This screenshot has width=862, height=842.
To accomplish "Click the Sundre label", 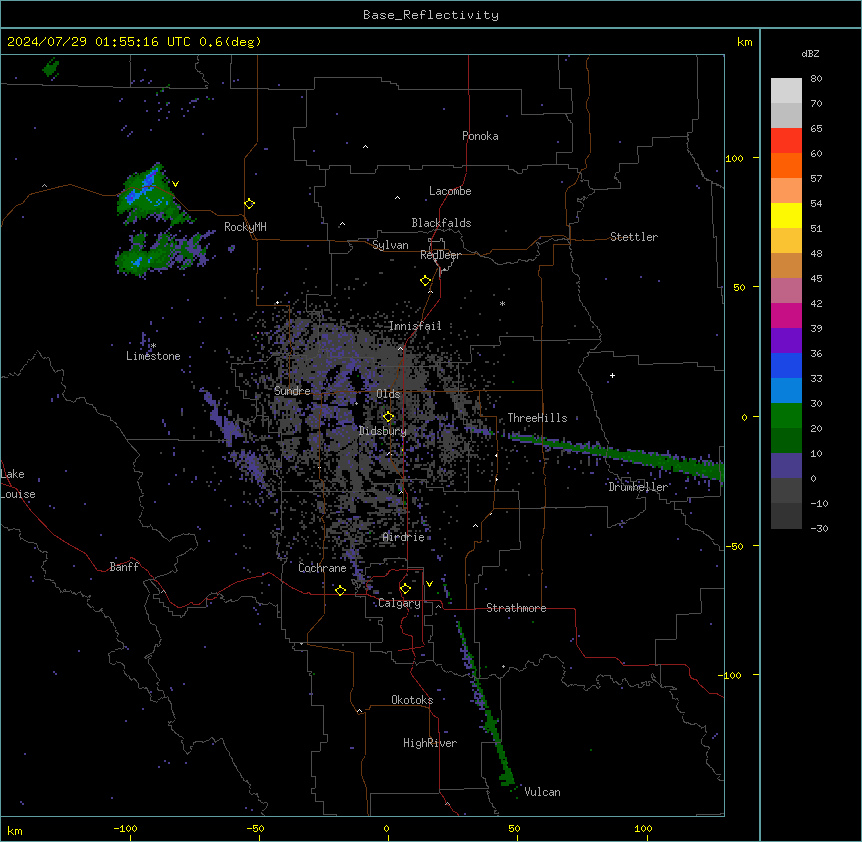I will tap(292, 391).
